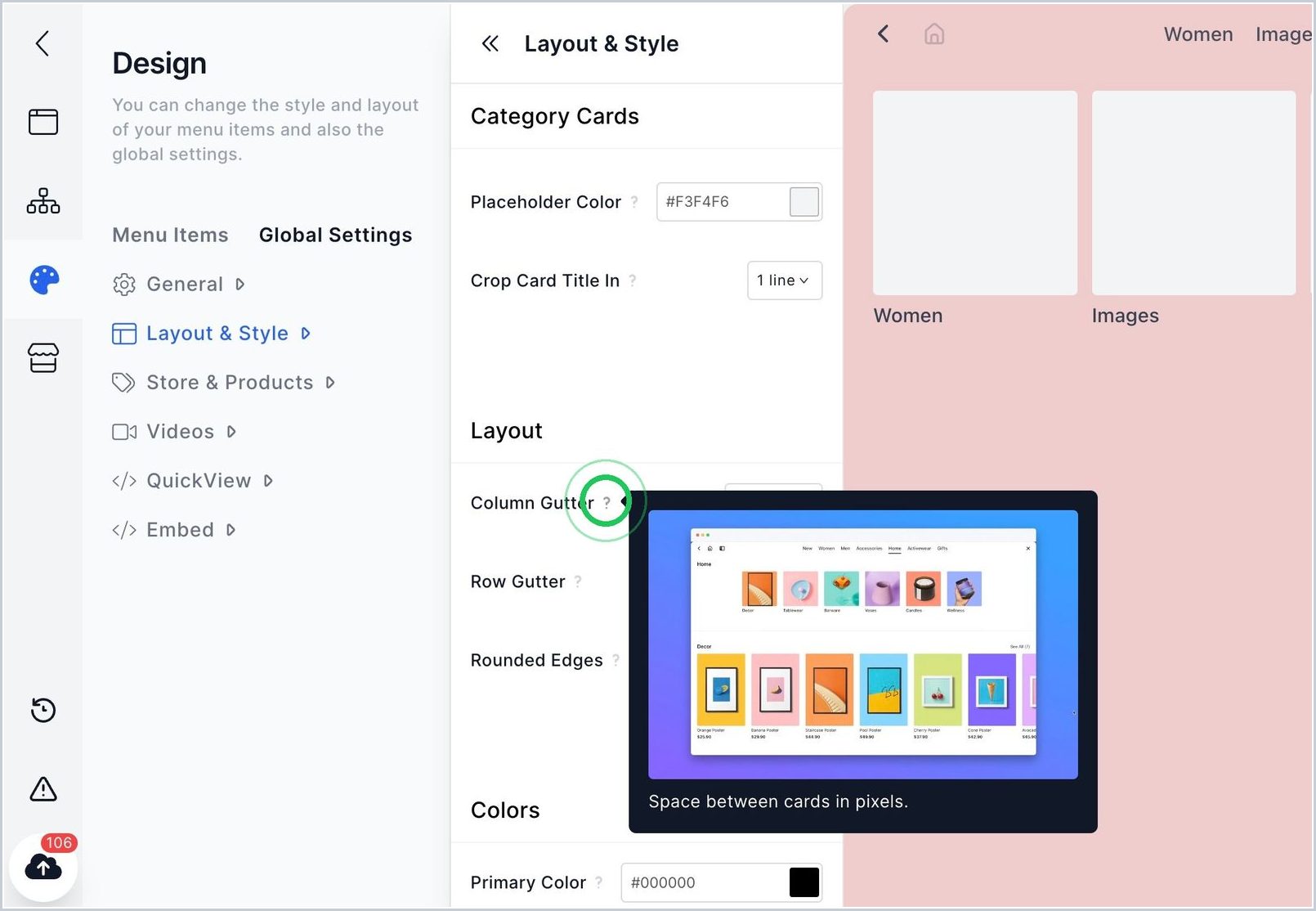The height and width of the screenshot is (911, 1316).
Task: Click the cloud upload publish icon
Action: click(43, 868)
